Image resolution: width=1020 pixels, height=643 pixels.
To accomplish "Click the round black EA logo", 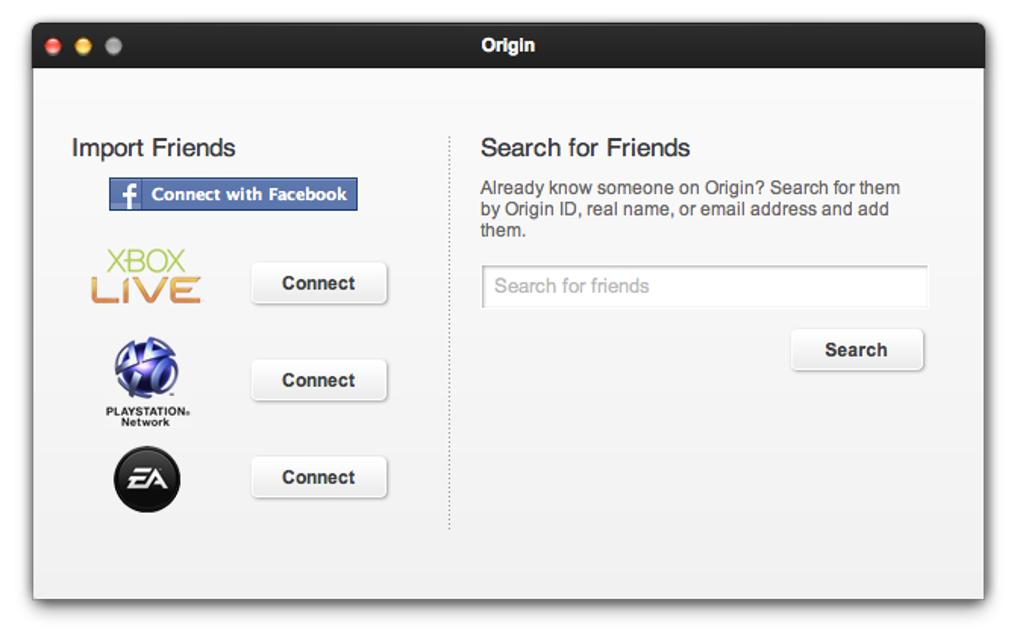I will point(147,479).
